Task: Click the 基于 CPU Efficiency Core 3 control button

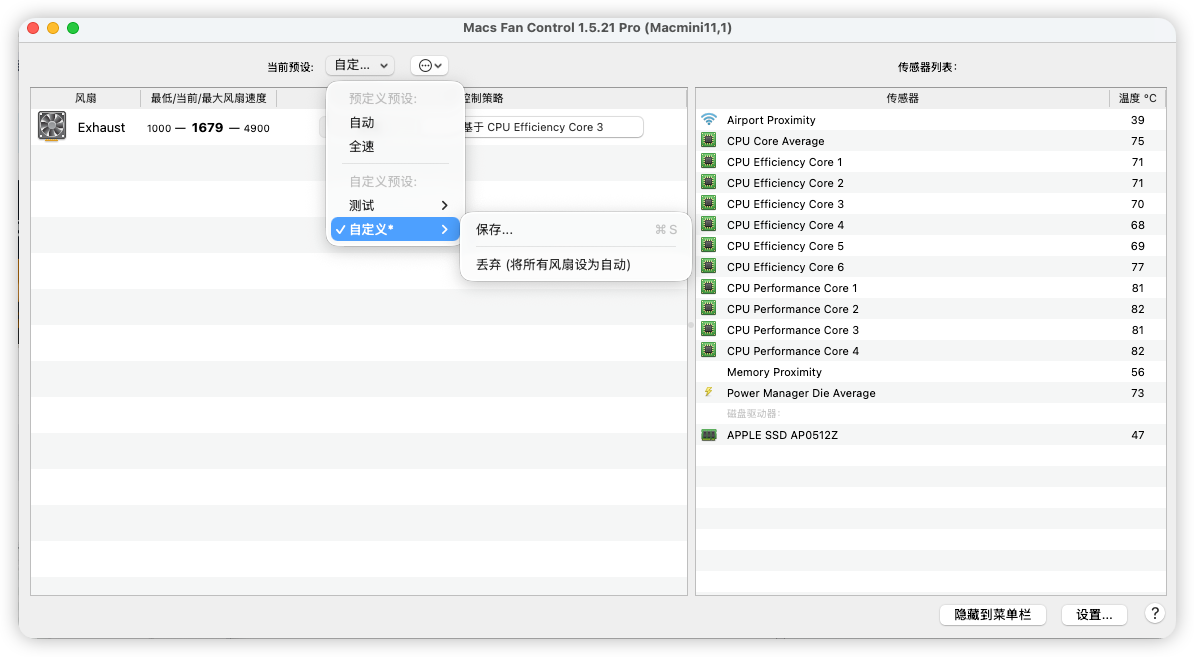Action: coord(550,127)
